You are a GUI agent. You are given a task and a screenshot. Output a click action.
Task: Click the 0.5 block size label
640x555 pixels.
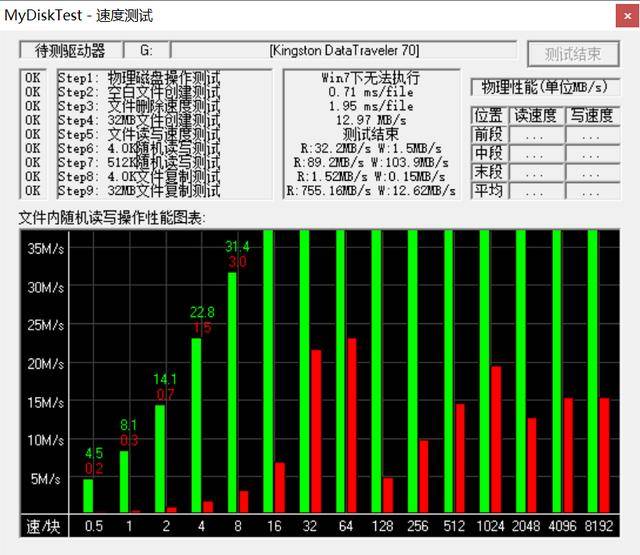coord(93,526)
